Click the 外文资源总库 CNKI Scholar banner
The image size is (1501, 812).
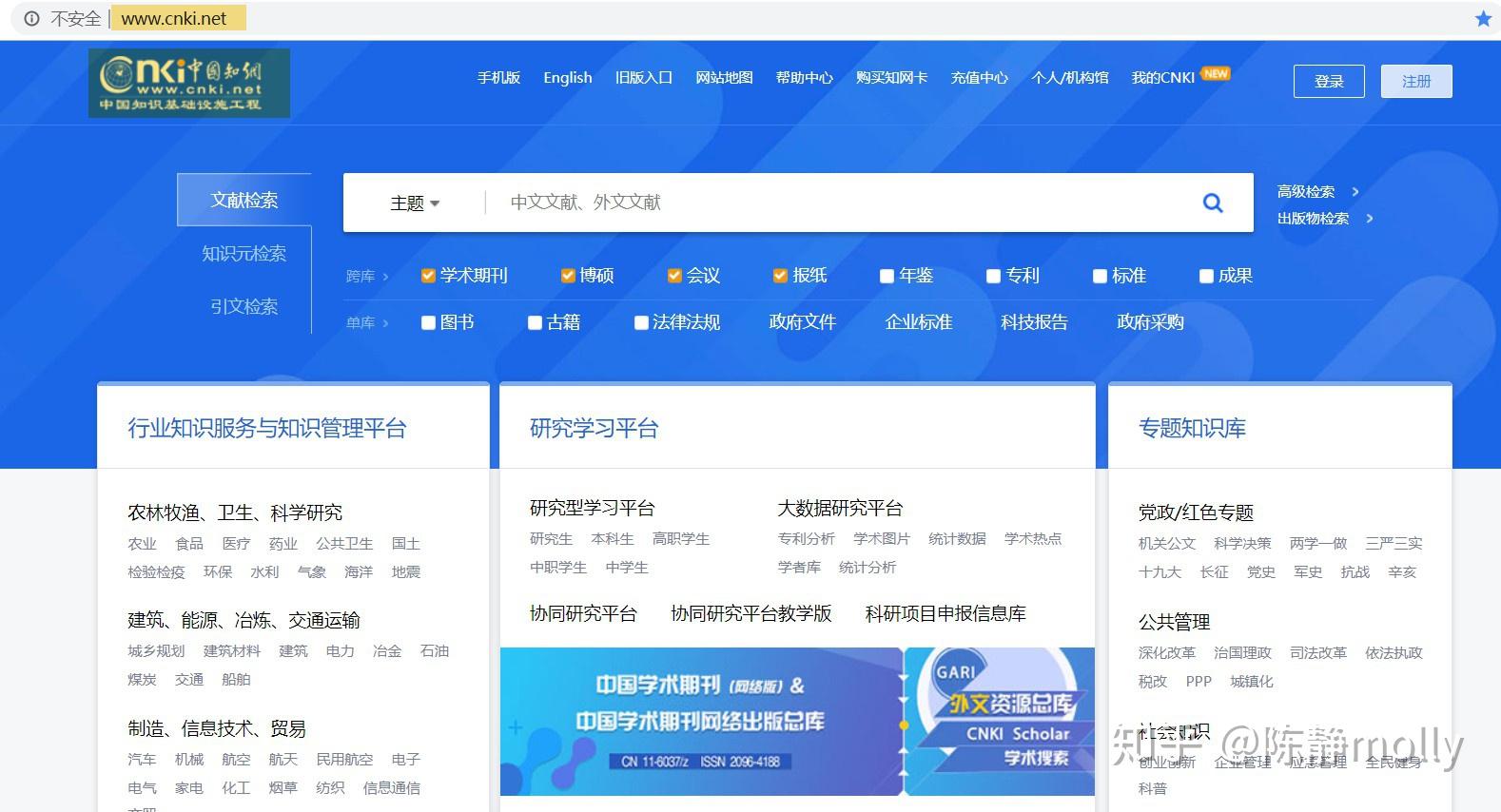pyautogui.click(x=1000, y=722)
